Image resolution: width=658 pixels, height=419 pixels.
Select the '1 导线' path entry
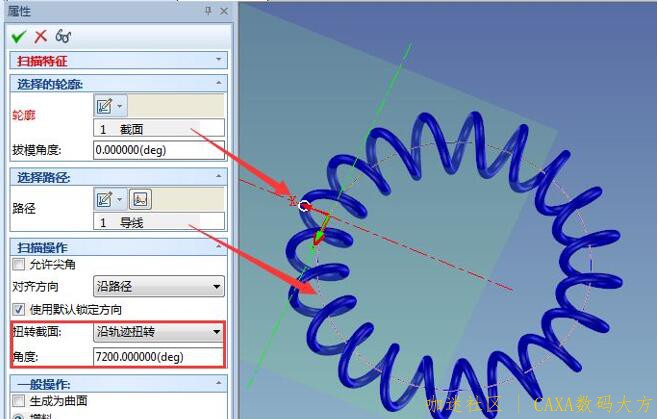tap(159, 222)
